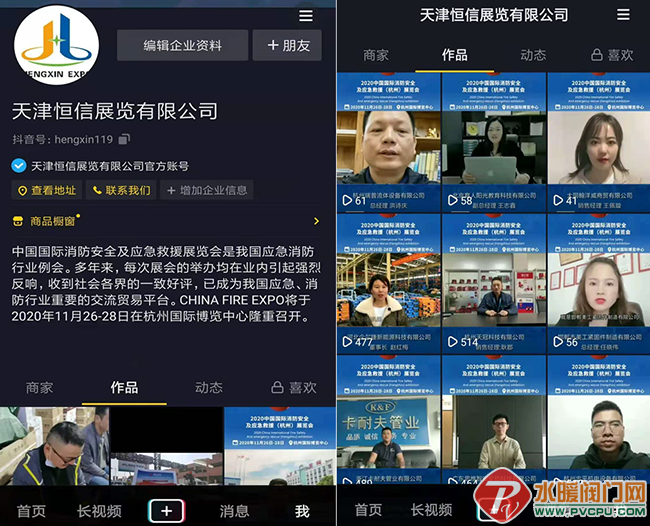
Task: Open video of man in beige shirt with glasses
Action: (494, 419)
